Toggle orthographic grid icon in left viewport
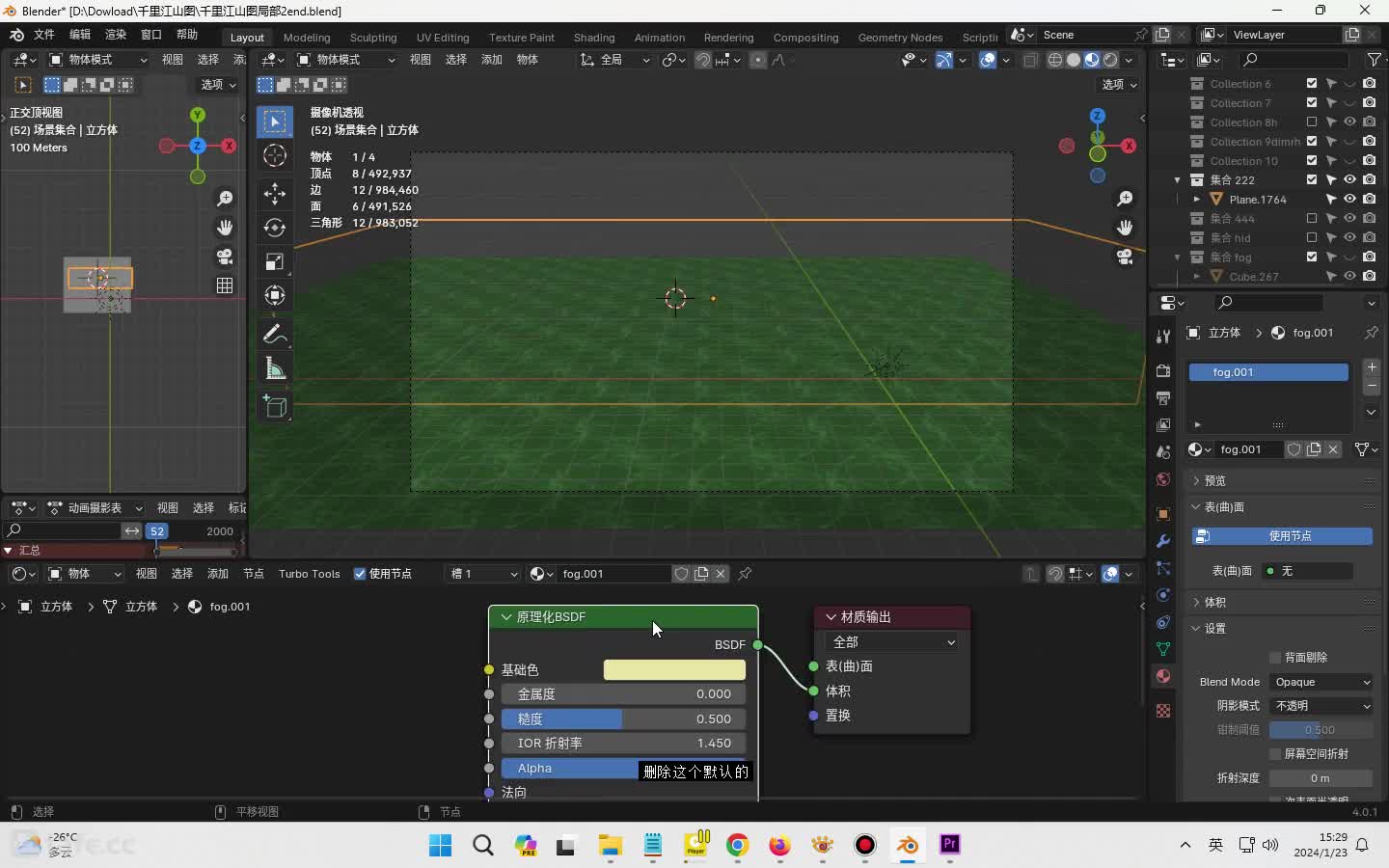Image resolution: width=1389 pixels, height=868 pixels. tap(225, 285)
